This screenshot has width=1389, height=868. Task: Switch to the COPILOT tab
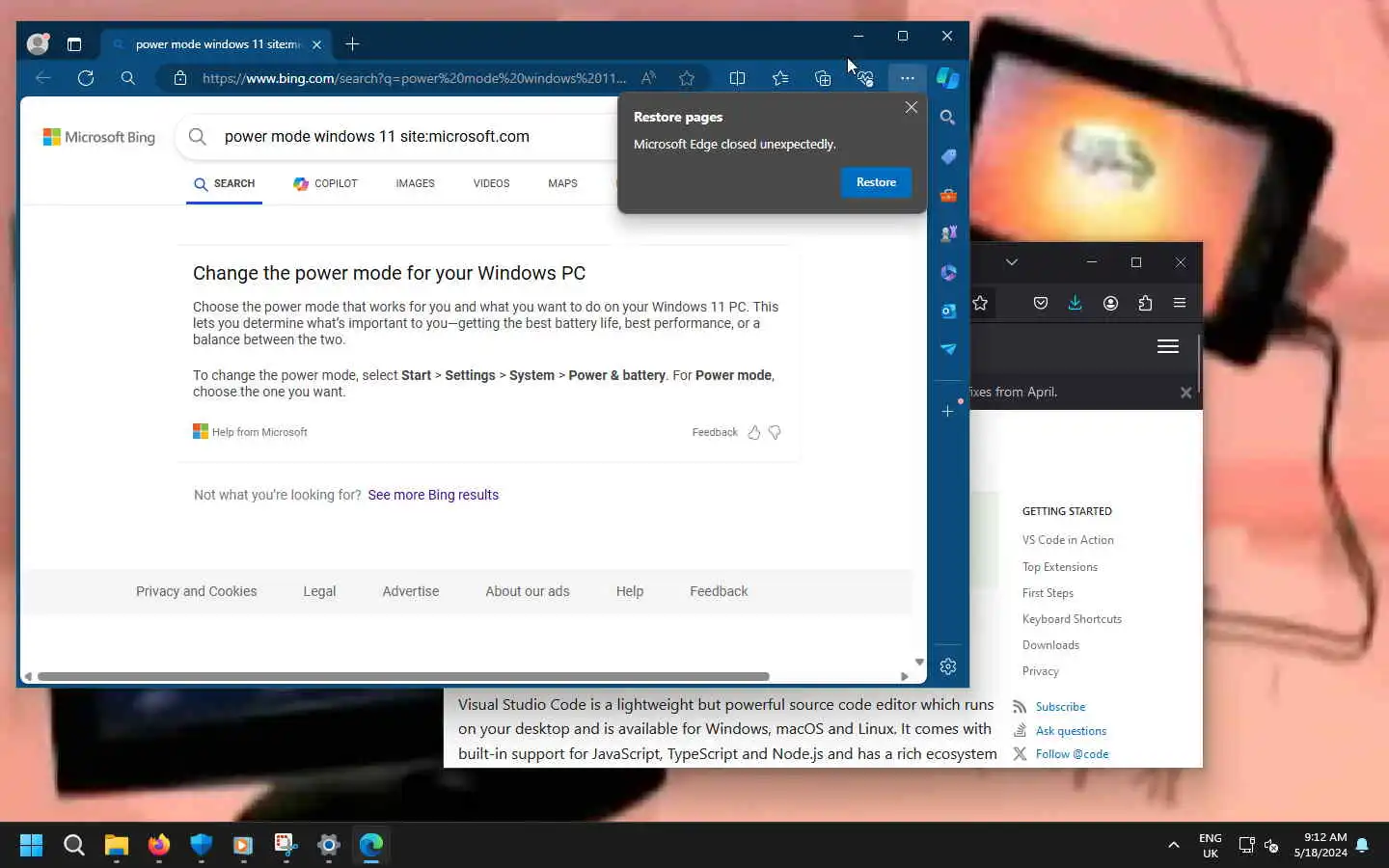pos(325,183)
